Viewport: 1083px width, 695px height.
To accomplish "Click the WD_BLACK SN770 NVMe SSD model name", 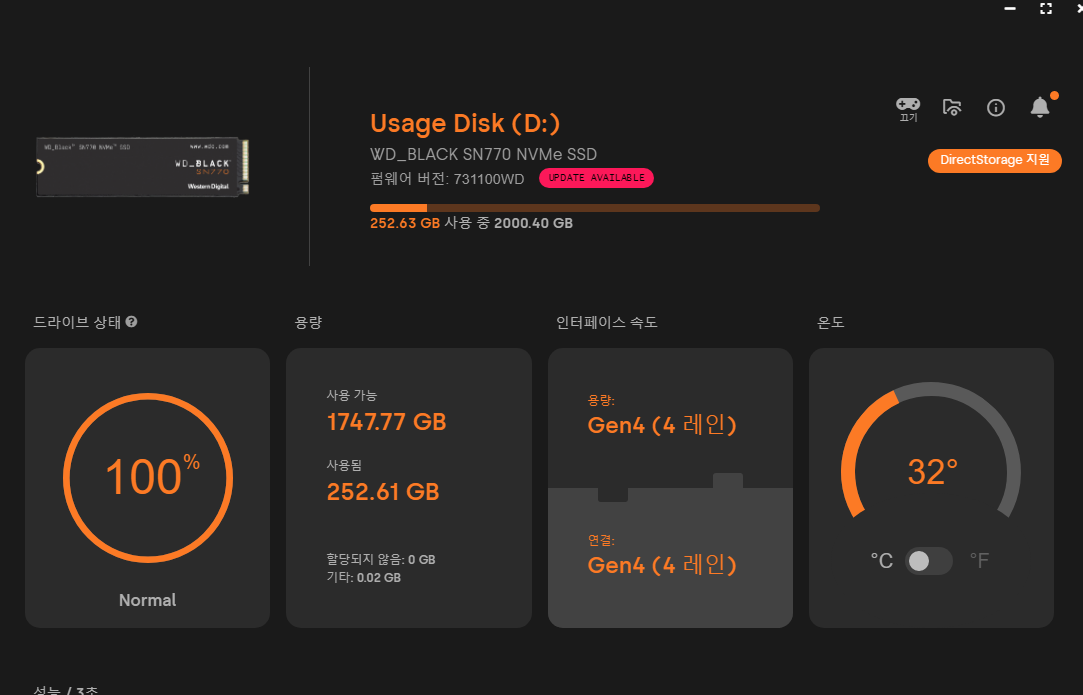I will click(x=483, y=154).
